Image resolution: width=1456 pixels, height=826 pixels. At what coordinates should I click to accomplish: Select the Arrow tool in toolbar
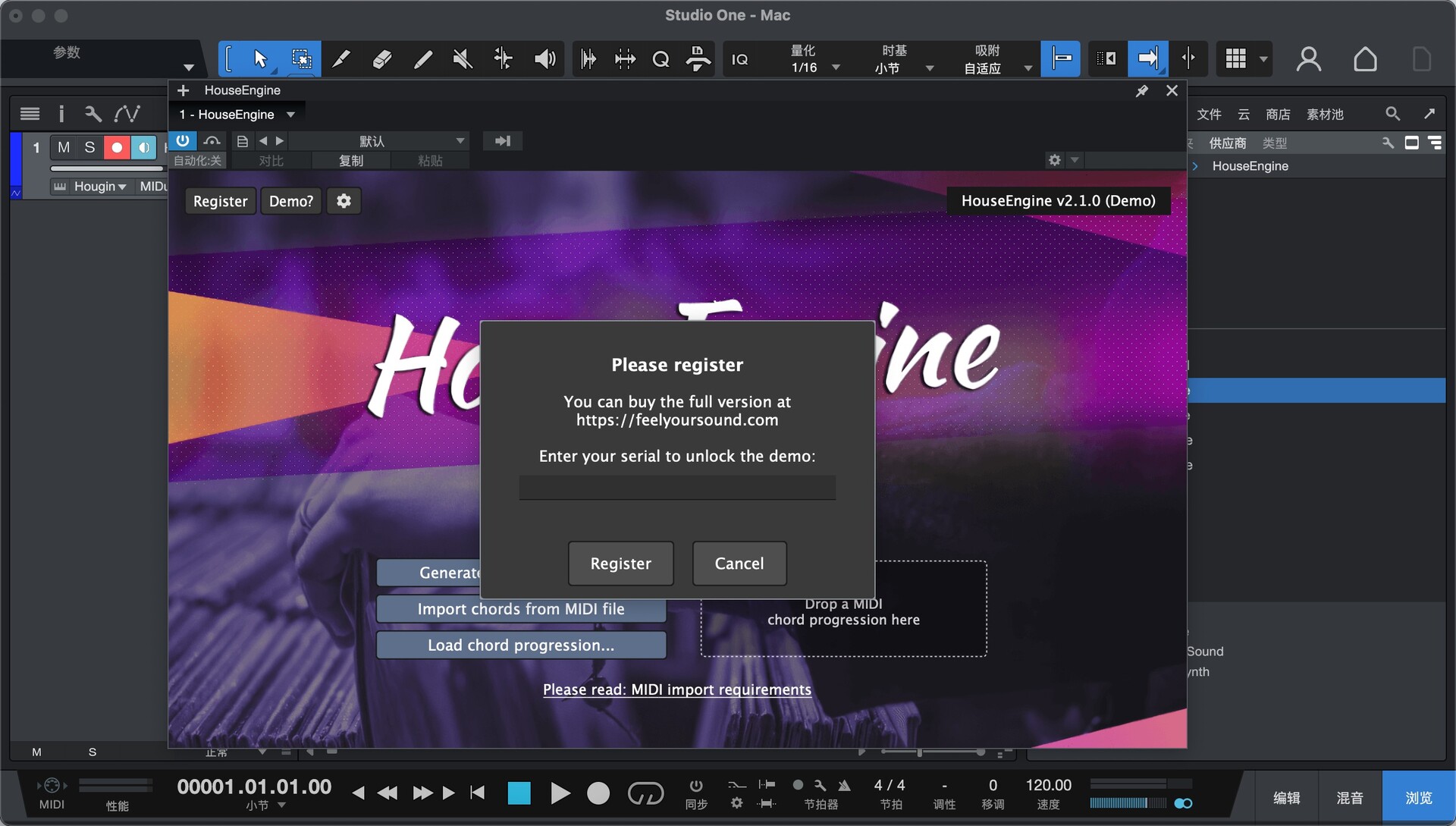[260, 58]
